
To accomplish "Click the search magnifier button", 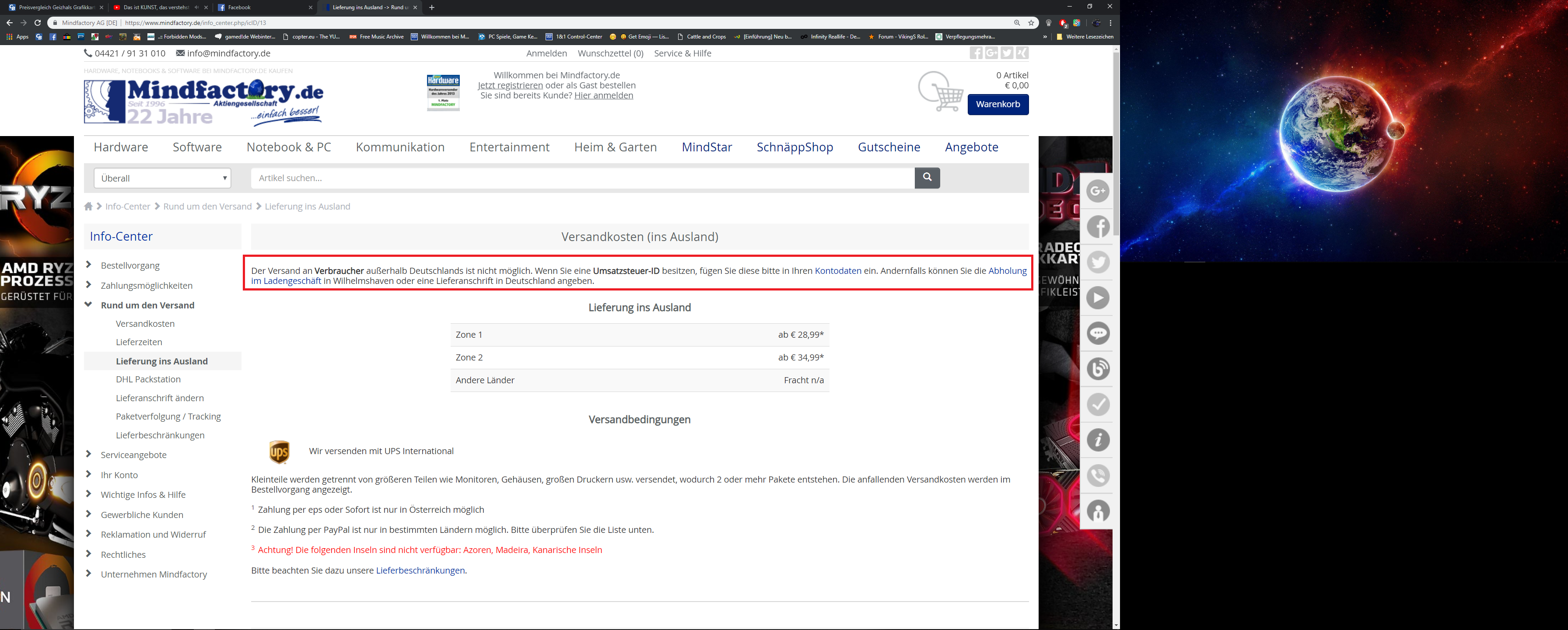I will 927,178.
